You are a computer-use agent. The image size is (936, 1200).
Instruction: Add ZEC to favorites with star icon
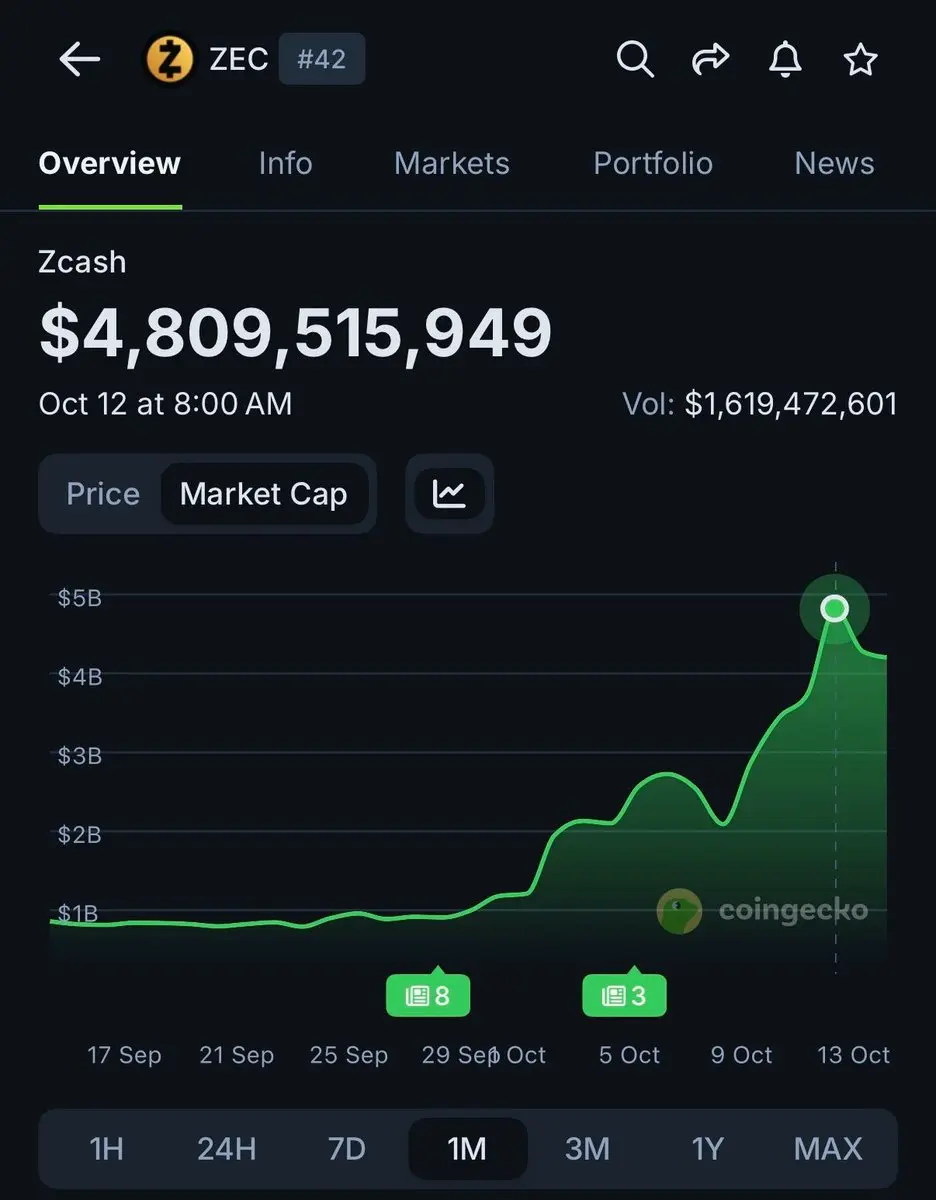click(x=860, y=60)
